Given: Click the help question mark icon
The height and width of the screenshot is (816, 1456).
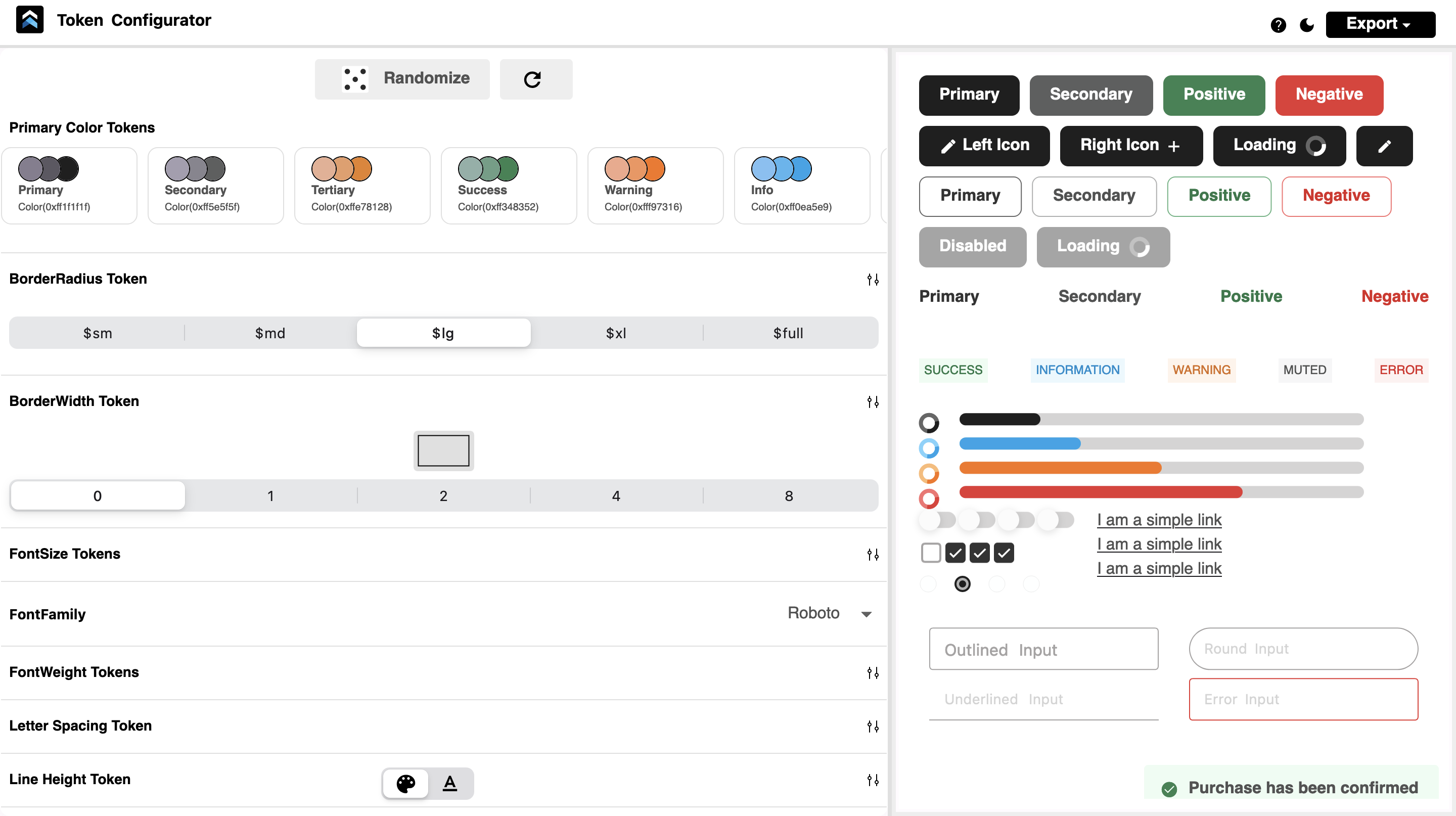Looking at the screenshot, I should [1278, 25].
